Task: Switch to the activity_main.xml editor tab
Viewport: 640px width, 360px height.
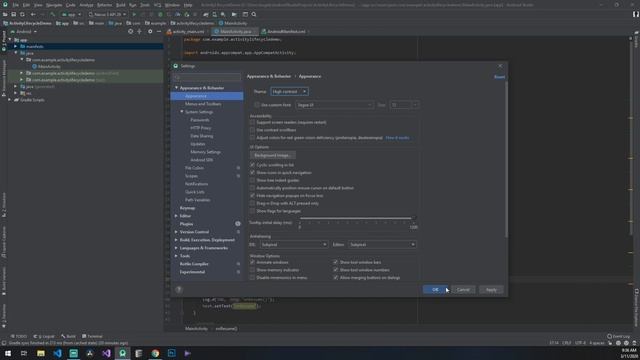Action: point(188,31)
